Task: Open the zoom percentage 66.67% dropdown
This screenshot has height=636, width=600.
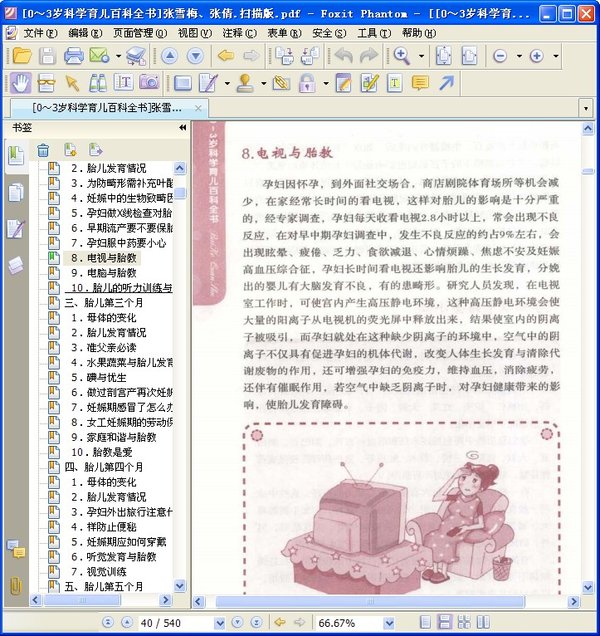Action: coord(389,623)
